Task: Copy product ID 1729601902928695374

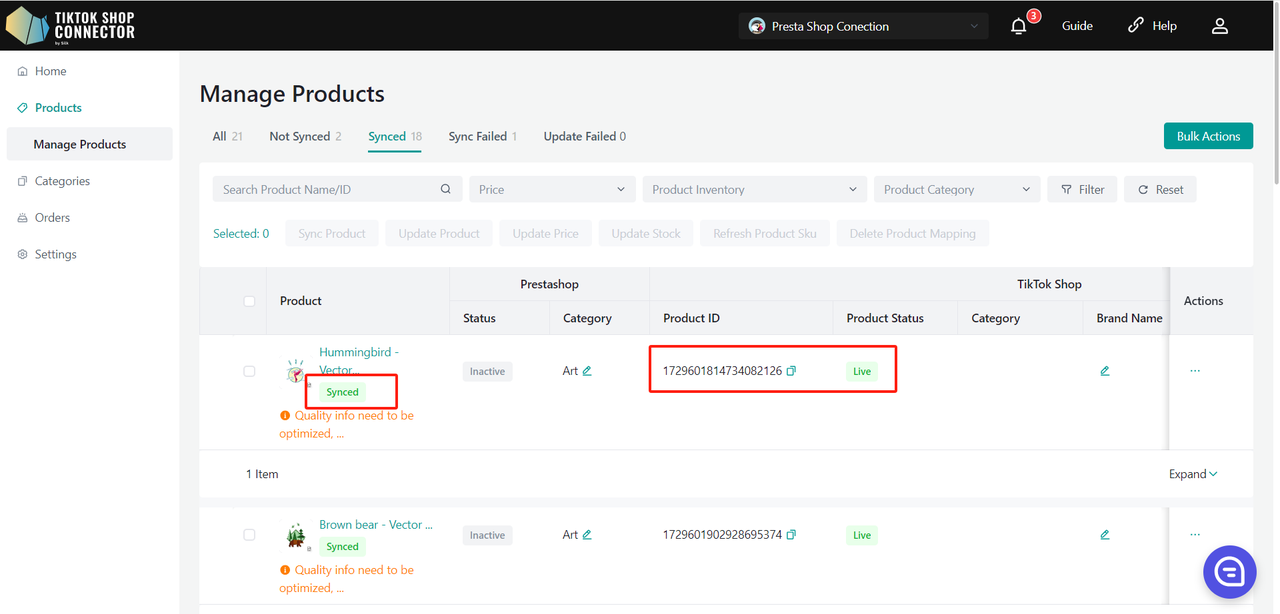Action: point(791,535)
